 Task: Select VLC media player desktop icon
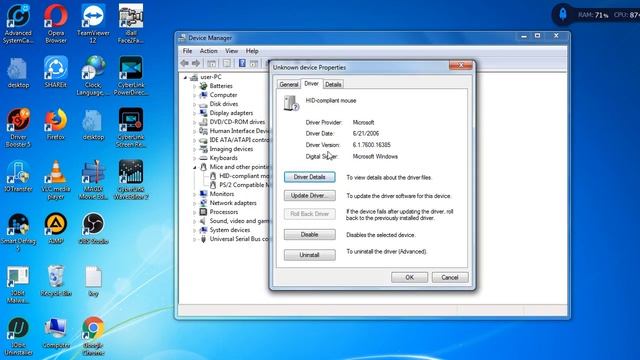click(56, 180)
